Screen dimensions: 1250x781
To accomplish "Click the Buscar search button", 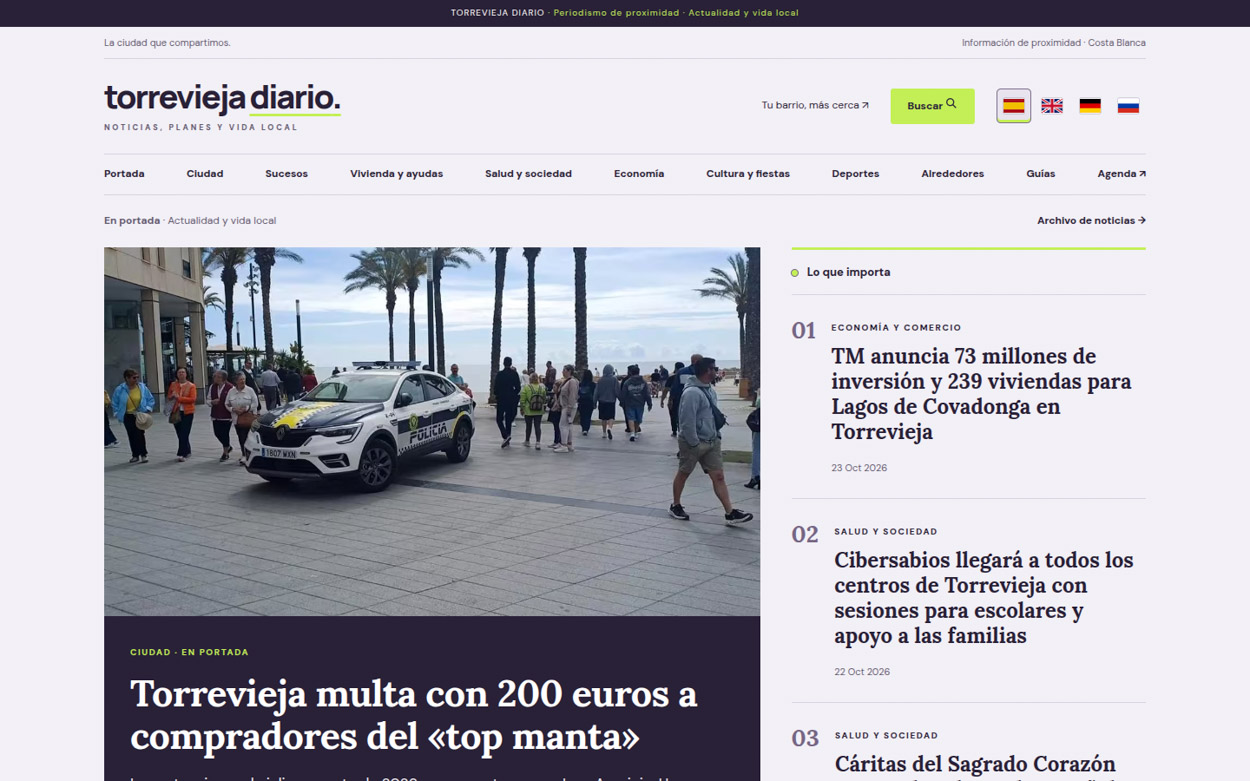I will tap(932, 106).
